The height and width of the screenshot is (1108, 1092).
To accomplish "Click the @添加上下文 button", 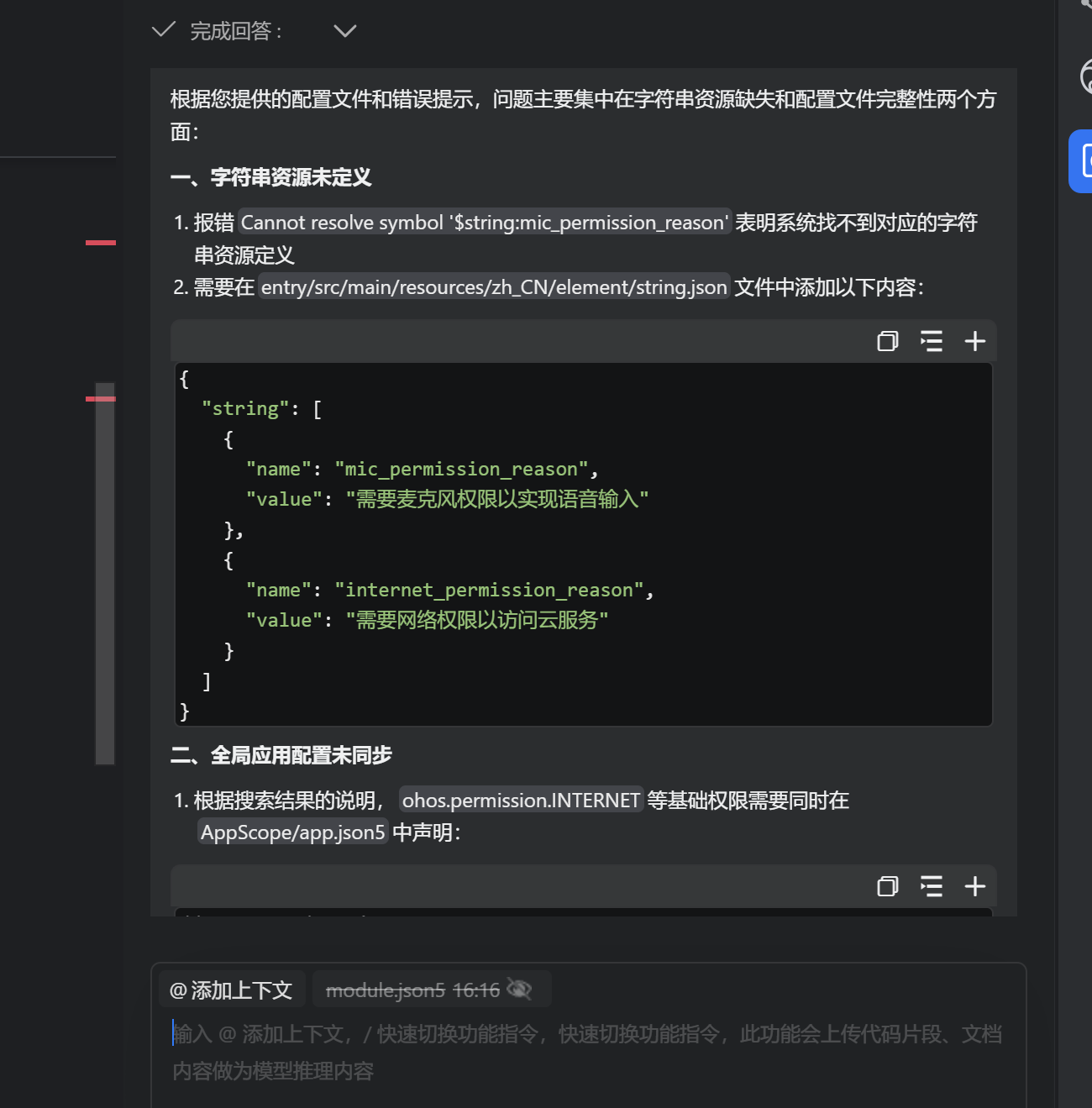I will [231, 990].
